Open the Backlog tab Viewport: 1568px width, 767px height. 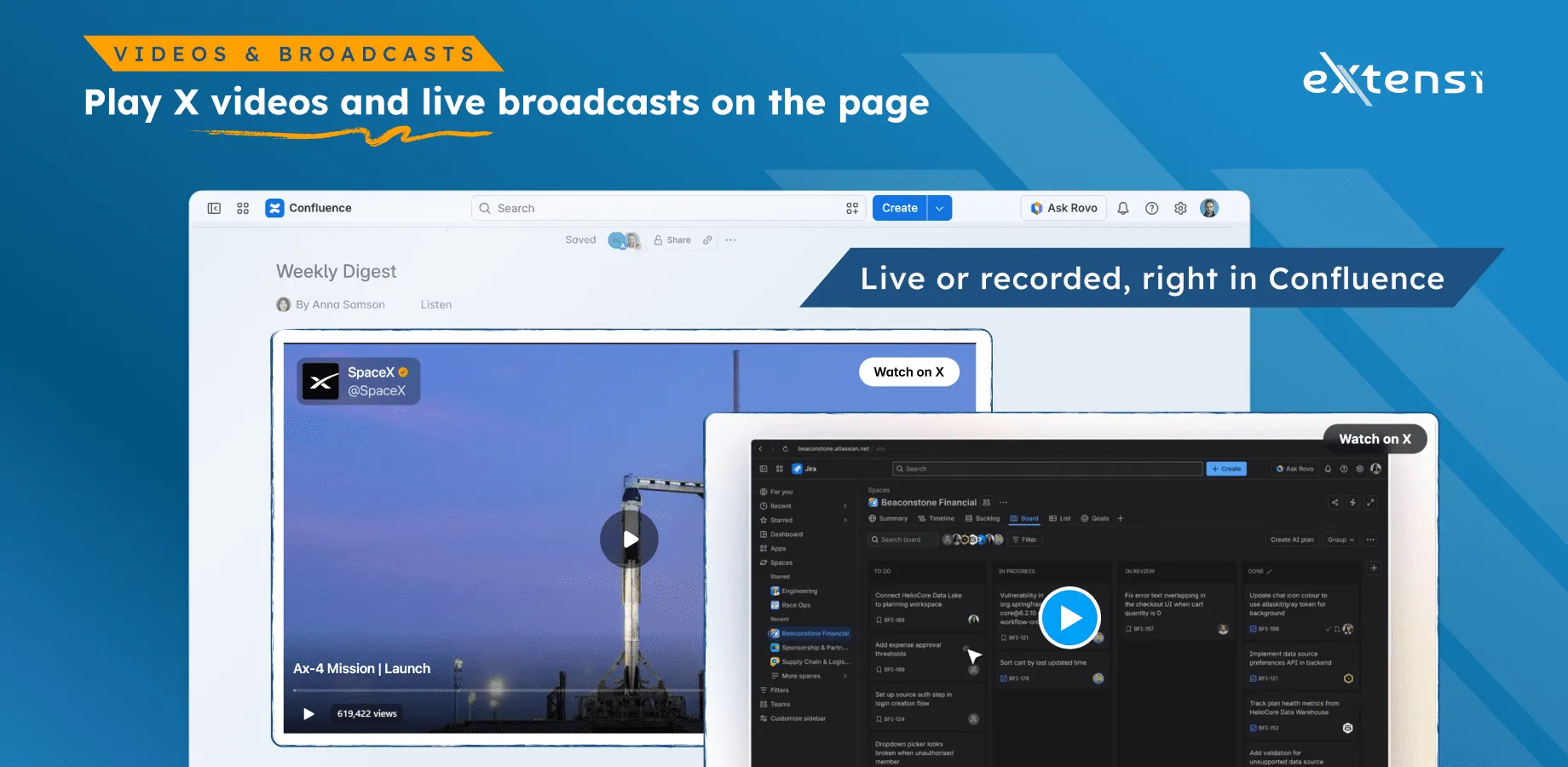(x=983, y=518)
